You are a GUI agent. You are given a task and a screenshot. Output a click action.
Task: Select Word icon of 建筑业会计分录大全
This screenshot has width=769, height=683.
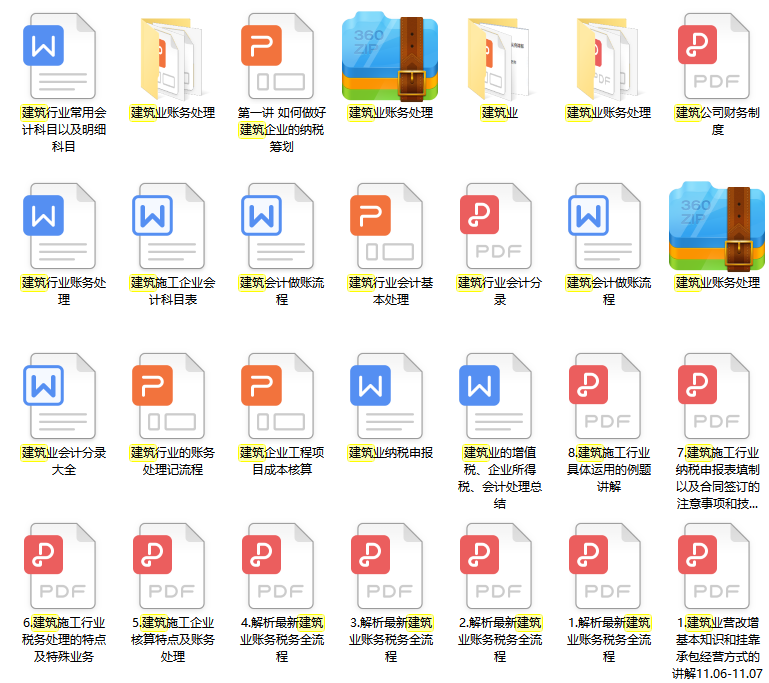[x=59, y=396]
